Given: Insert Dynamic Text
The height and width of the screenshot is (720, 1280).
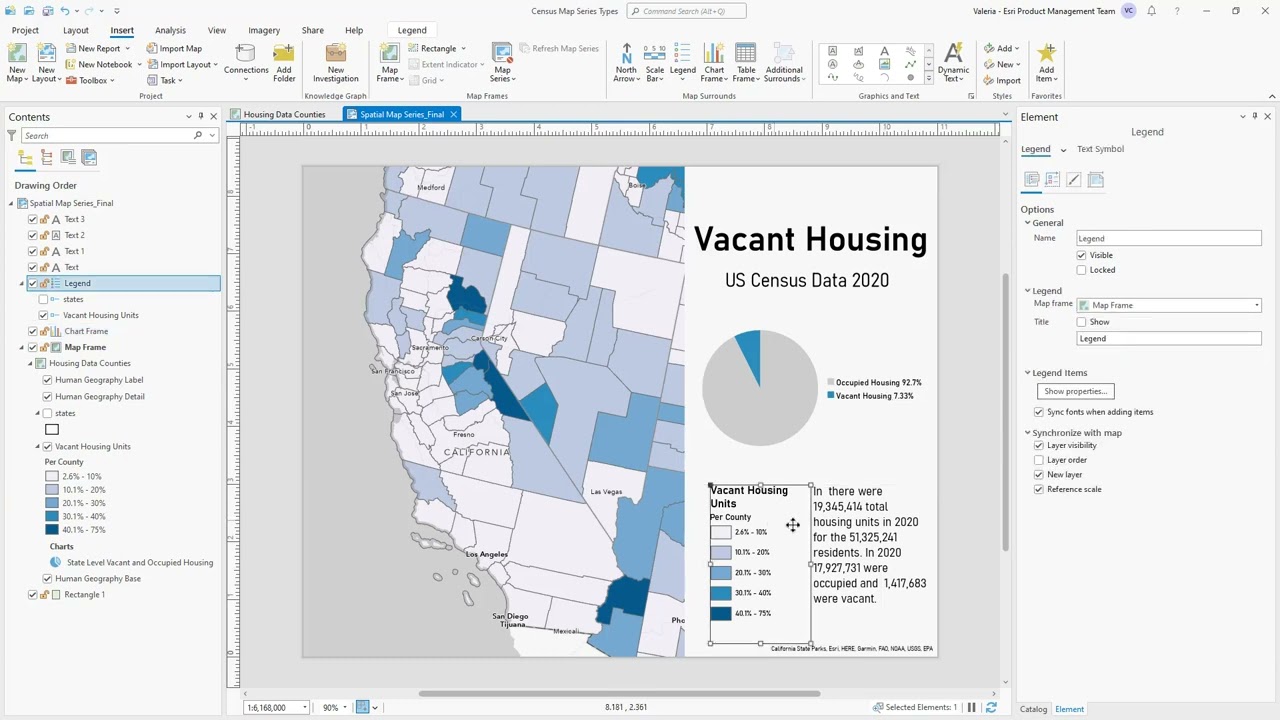Looking at the screenshot, I should click(x=953, y=63).
